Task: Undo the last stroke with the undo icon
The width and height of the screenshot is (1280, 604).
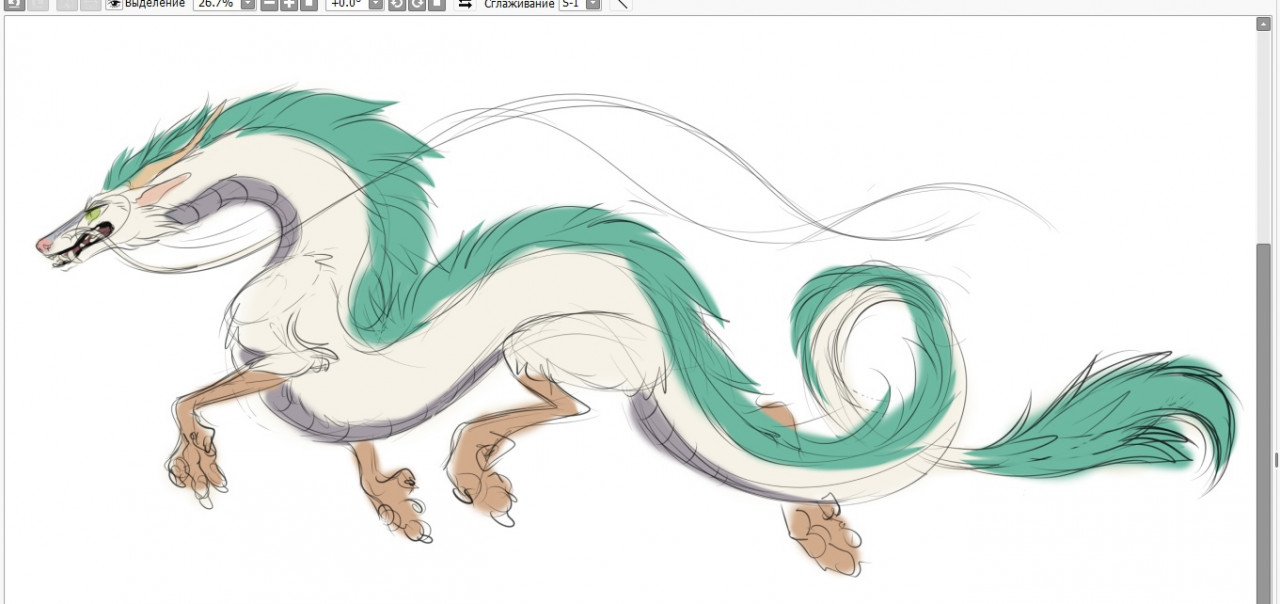Action: point(15,4)
